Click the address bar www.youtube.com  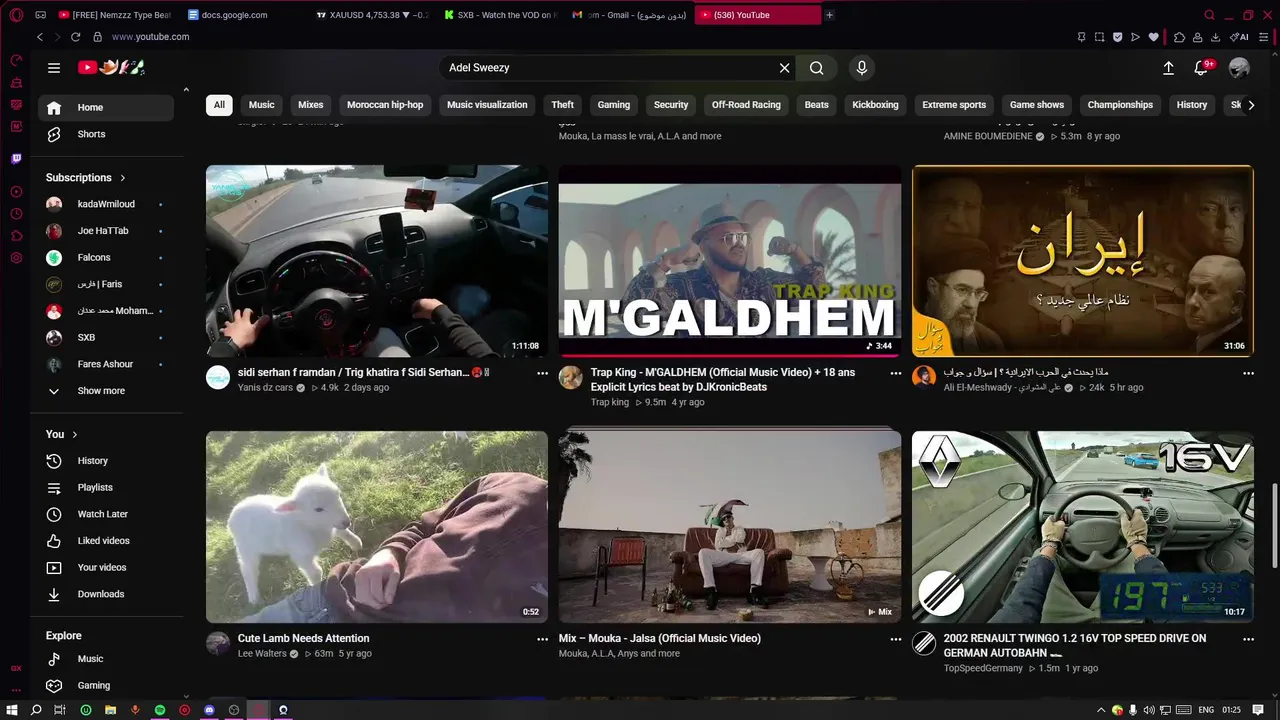coord(150,37)
